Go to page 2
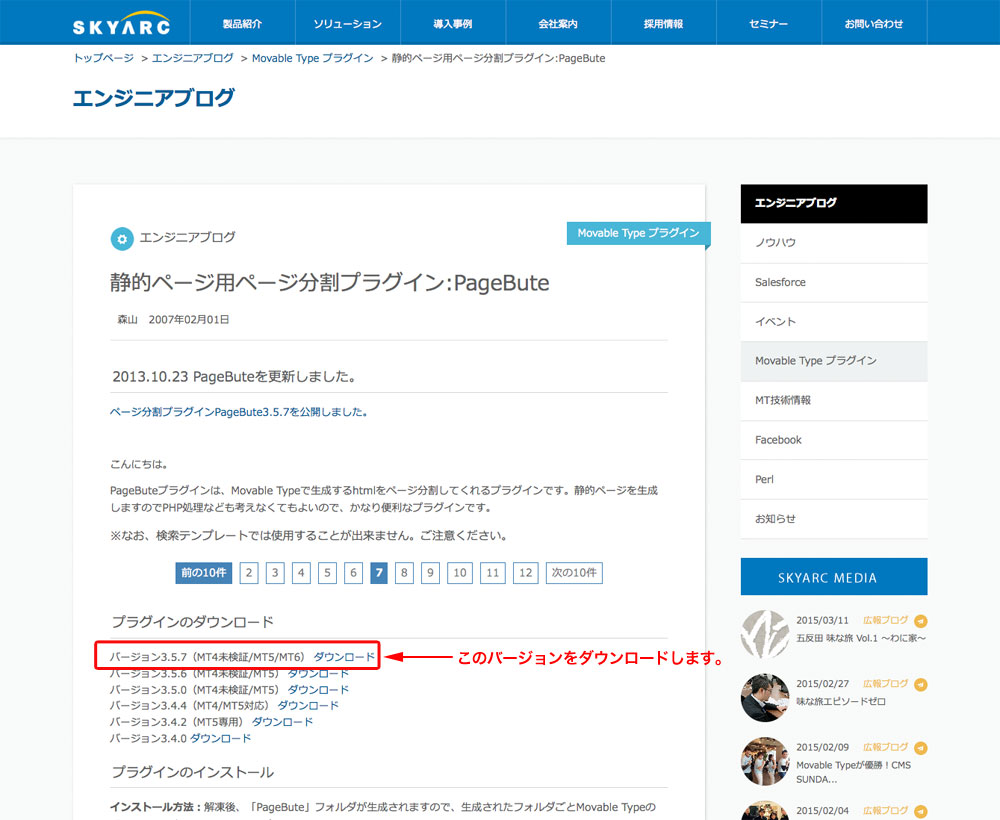 [x=249, y=573]
